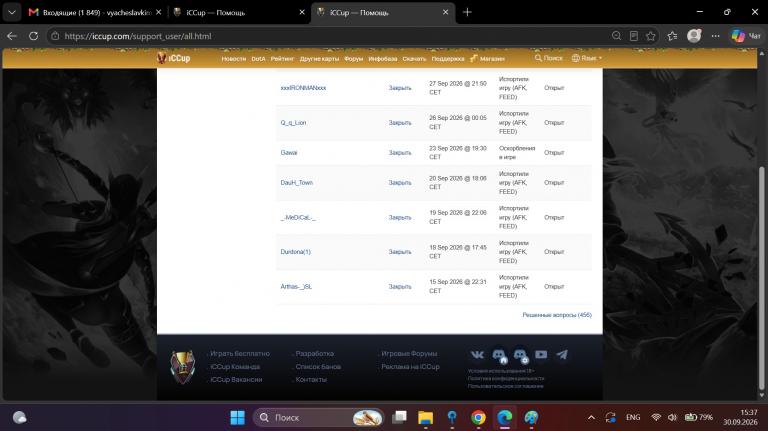Click the weather widget icon on taskbar

coord(20,417)
